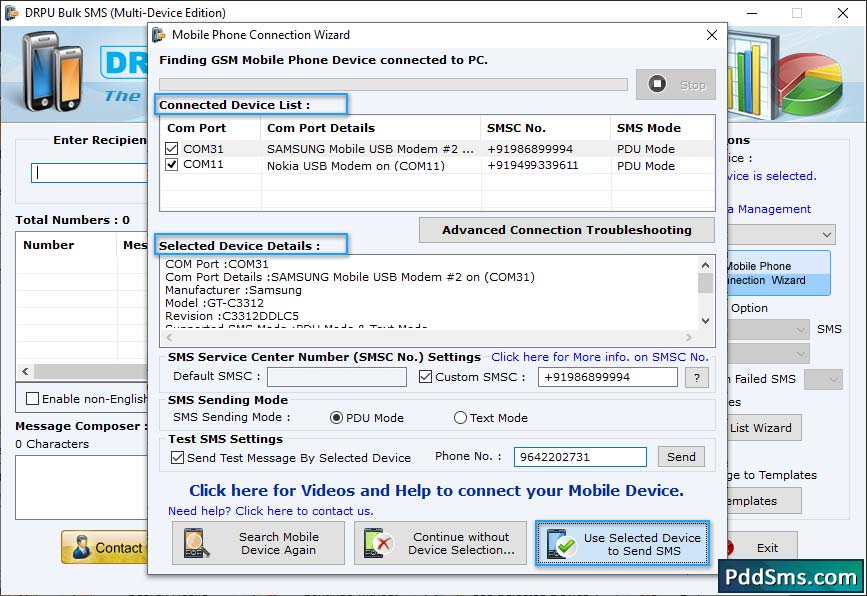867x596 pixels.
Task: Click Use Selected Device to Send SMS
Action: [x=622, y=543]
